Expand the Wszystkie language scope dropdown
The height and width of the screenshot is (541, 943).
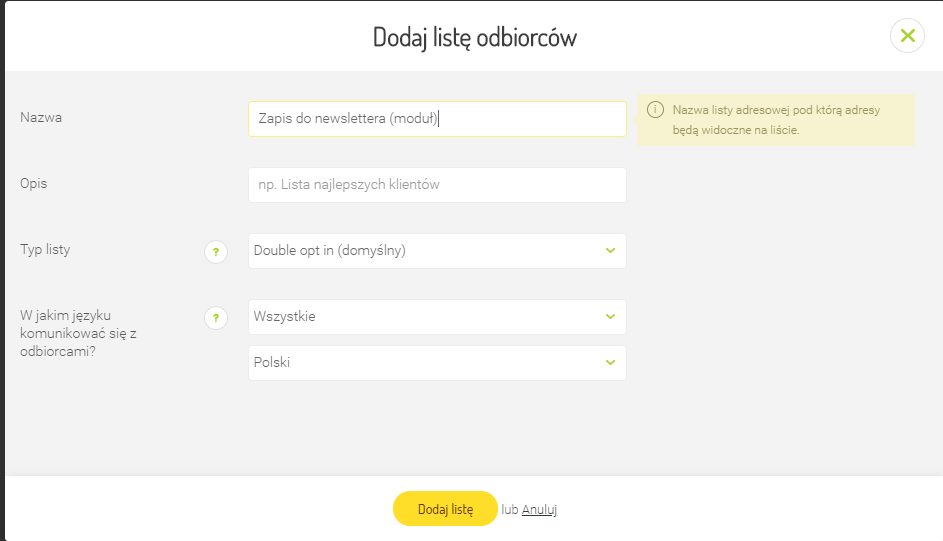pyautogui.click(x=430, y=317)
